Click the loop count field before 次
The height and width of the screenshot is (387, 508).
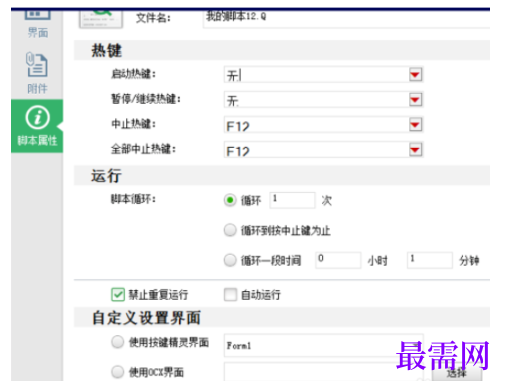coord(292,200)
